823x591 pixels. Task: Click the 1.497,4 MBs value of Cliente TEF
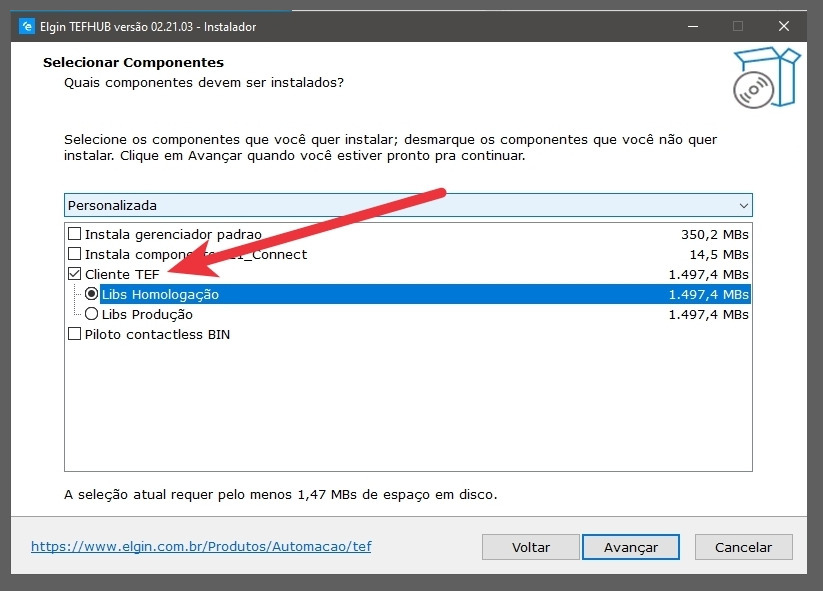tap(708, 275)
